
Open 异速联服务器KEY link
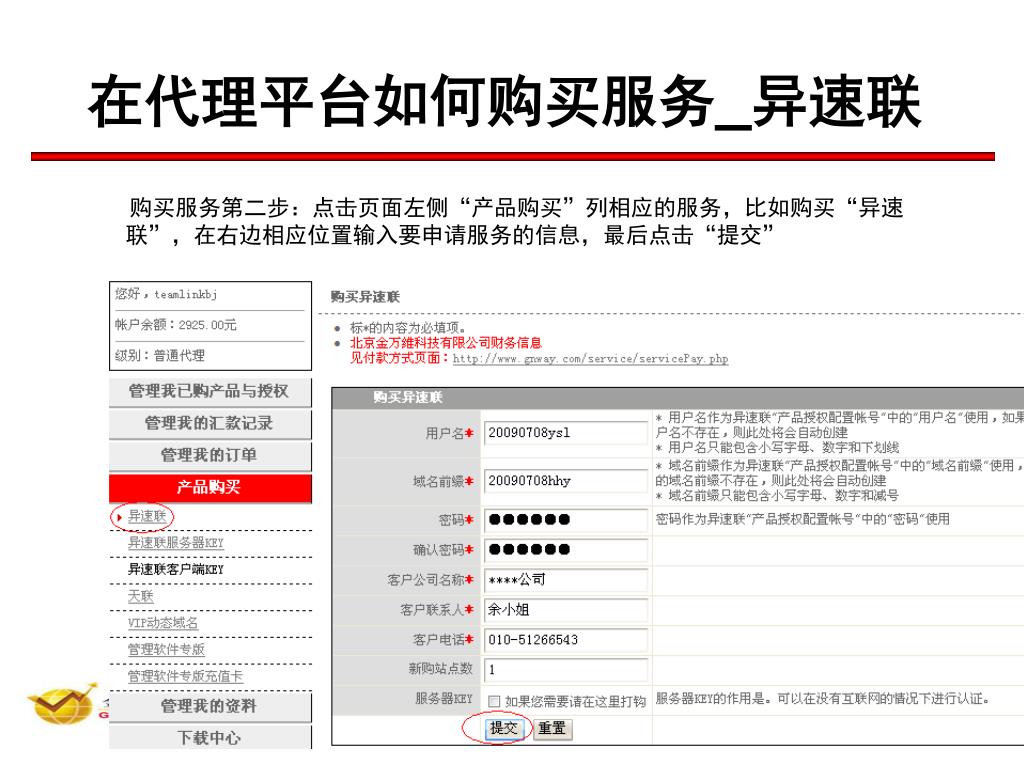[x=176, y=543]
